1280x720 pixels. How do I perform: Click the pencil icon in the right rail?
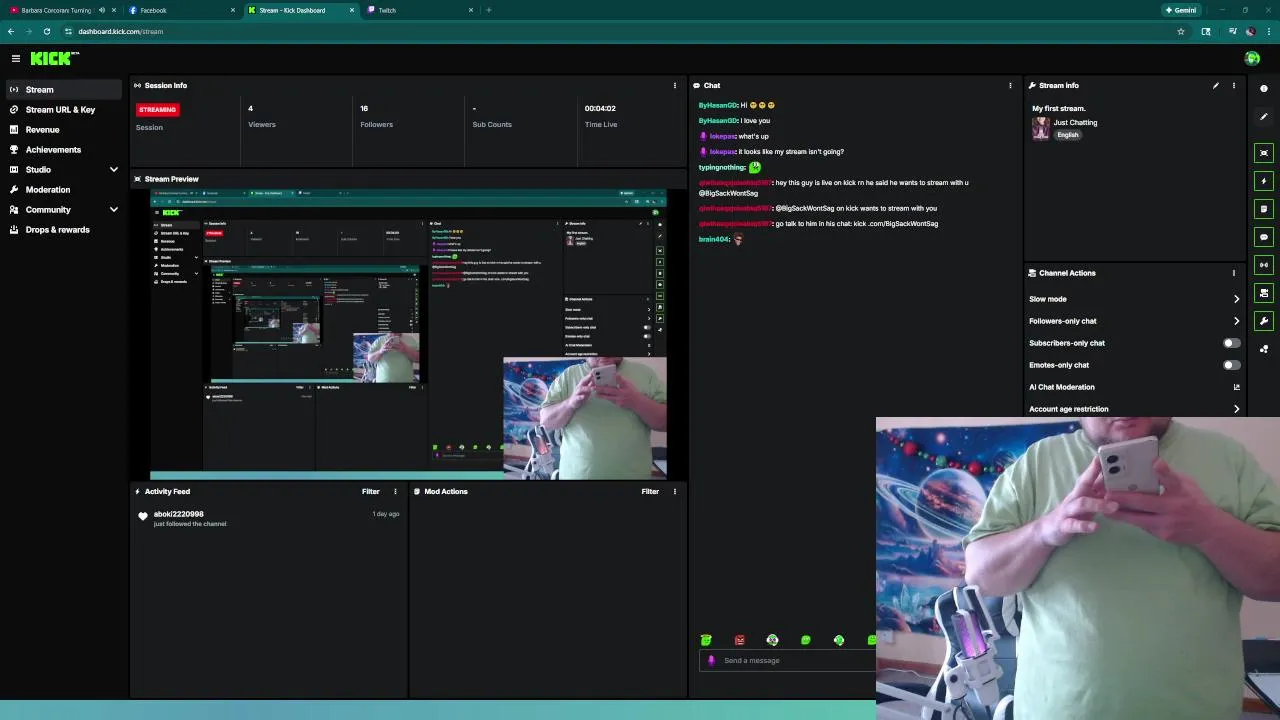pyautogui.click(x=1264, y=117)
